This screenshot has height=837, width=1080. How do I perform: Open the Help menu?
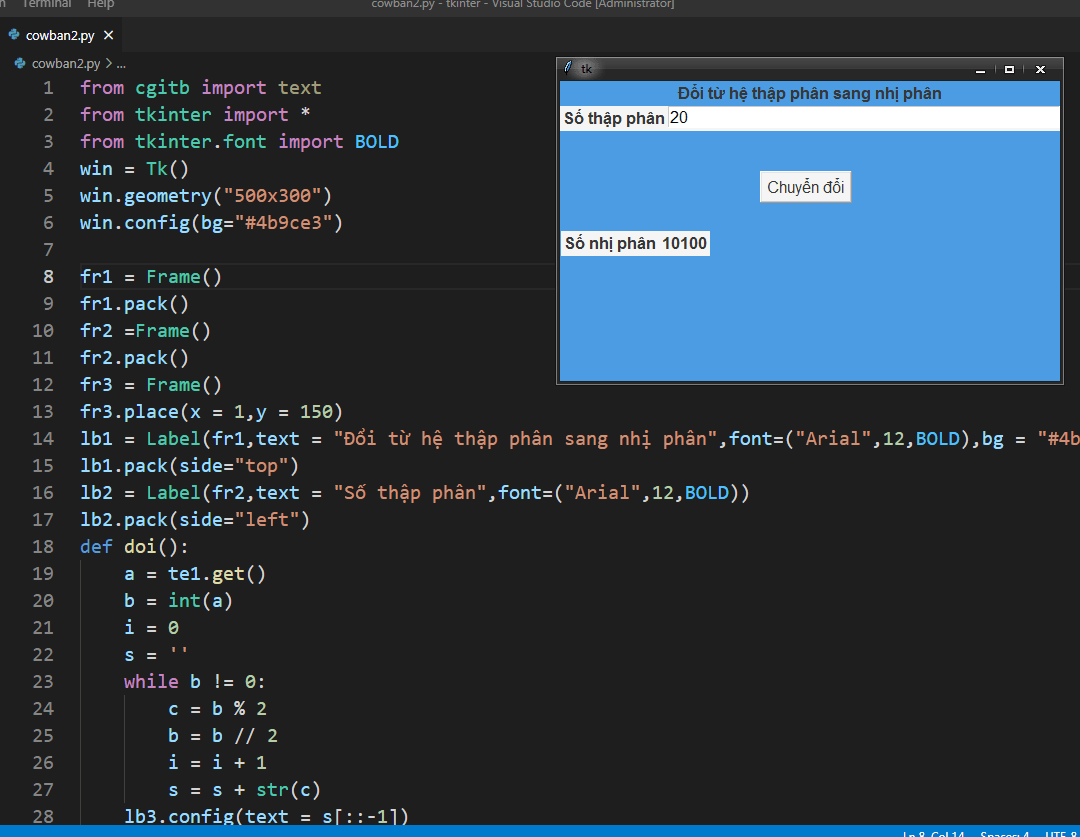[x=101, y=4]
